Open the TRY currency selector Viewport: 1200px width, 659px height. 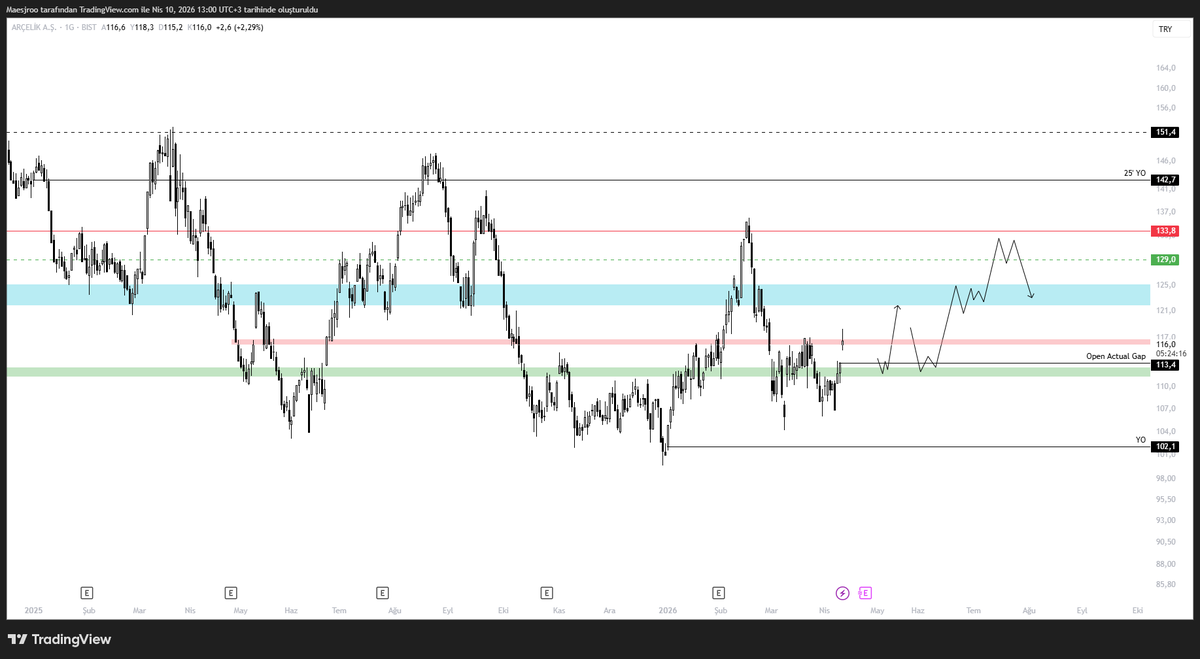pyautogui.click(x=1165, y=30)
